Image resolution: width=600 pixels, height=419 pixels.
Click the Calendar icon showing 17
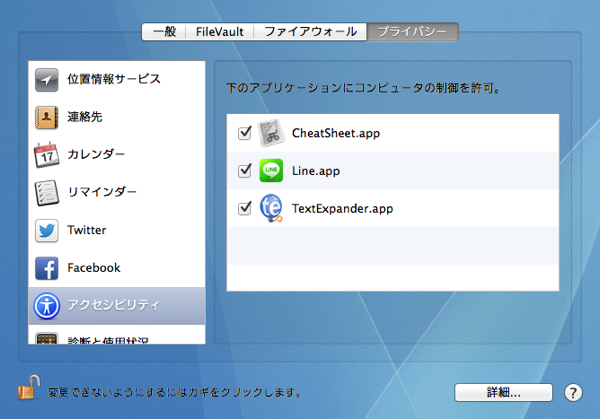(x=46, y=155)
